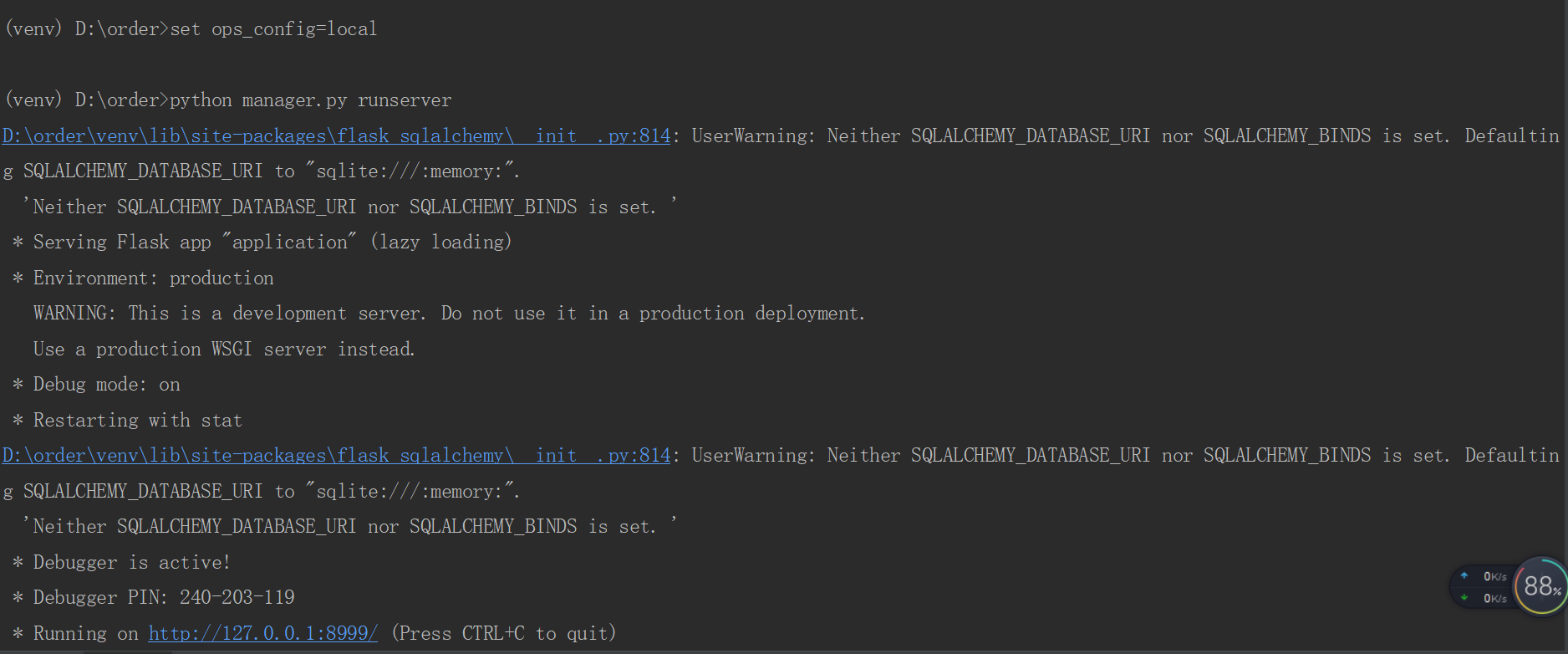Click the 'Use a production WSGI server' line
This screenshot has width=1568, height=654.
pyautogui.click(x=224, y=349)
